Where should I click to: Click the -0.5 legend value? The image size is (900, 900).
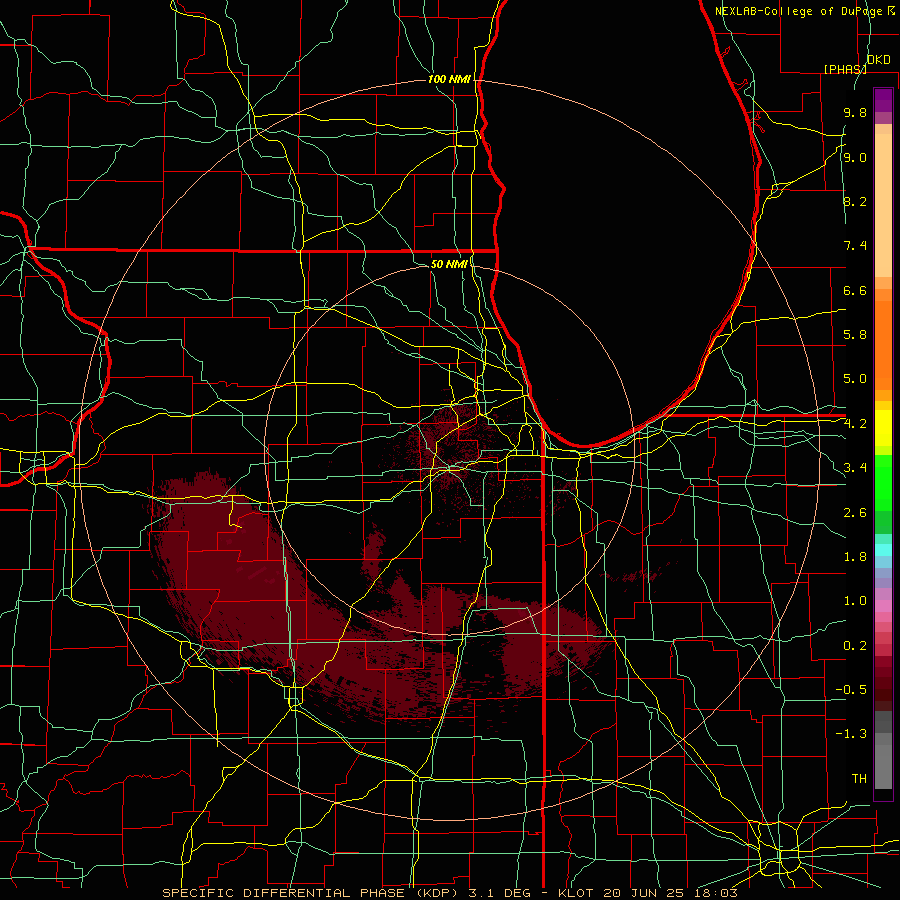(x=851, y=690)
